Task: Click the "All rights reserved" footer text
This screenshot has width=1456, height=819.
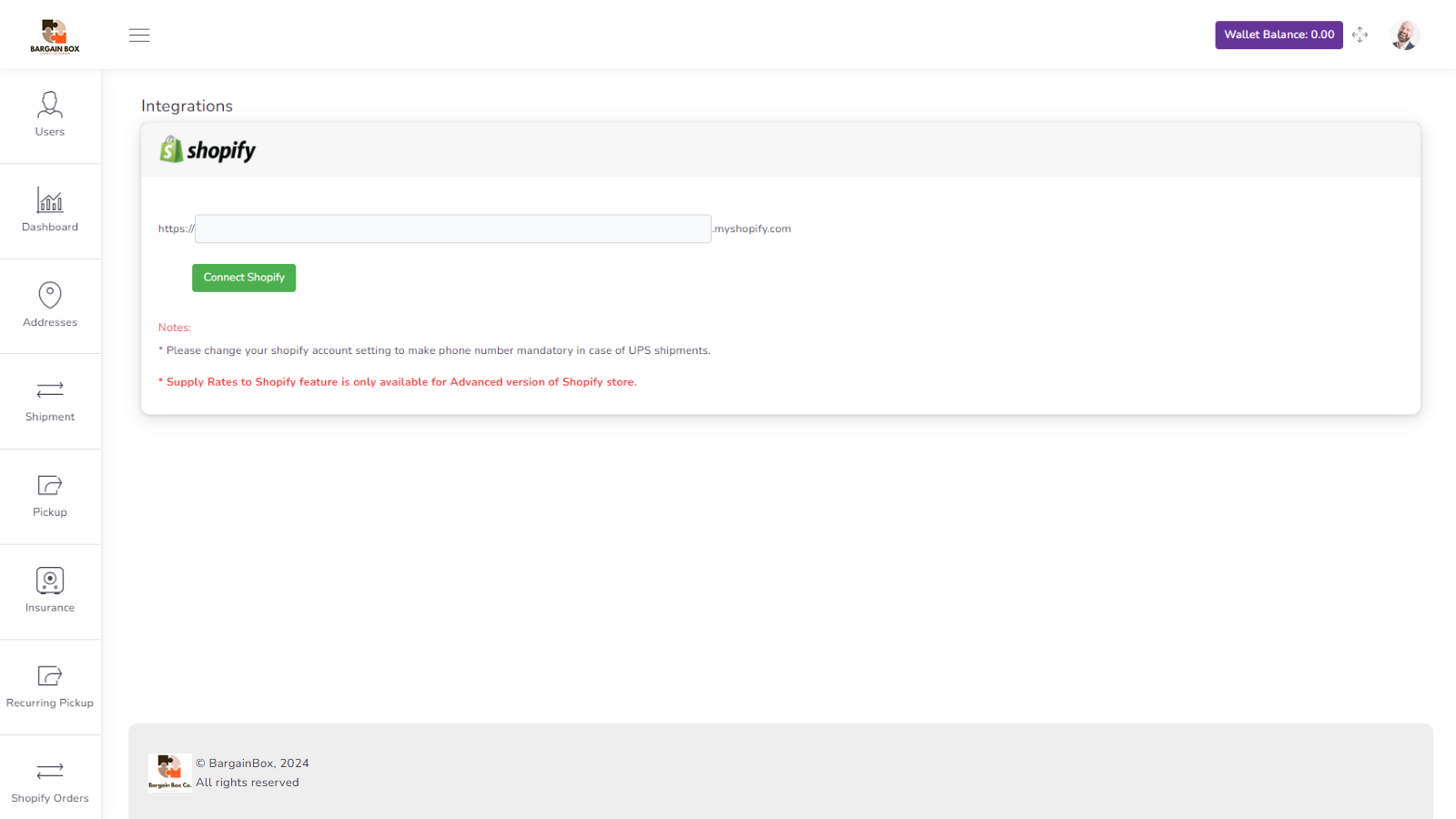Action: [x=248, y=783]
